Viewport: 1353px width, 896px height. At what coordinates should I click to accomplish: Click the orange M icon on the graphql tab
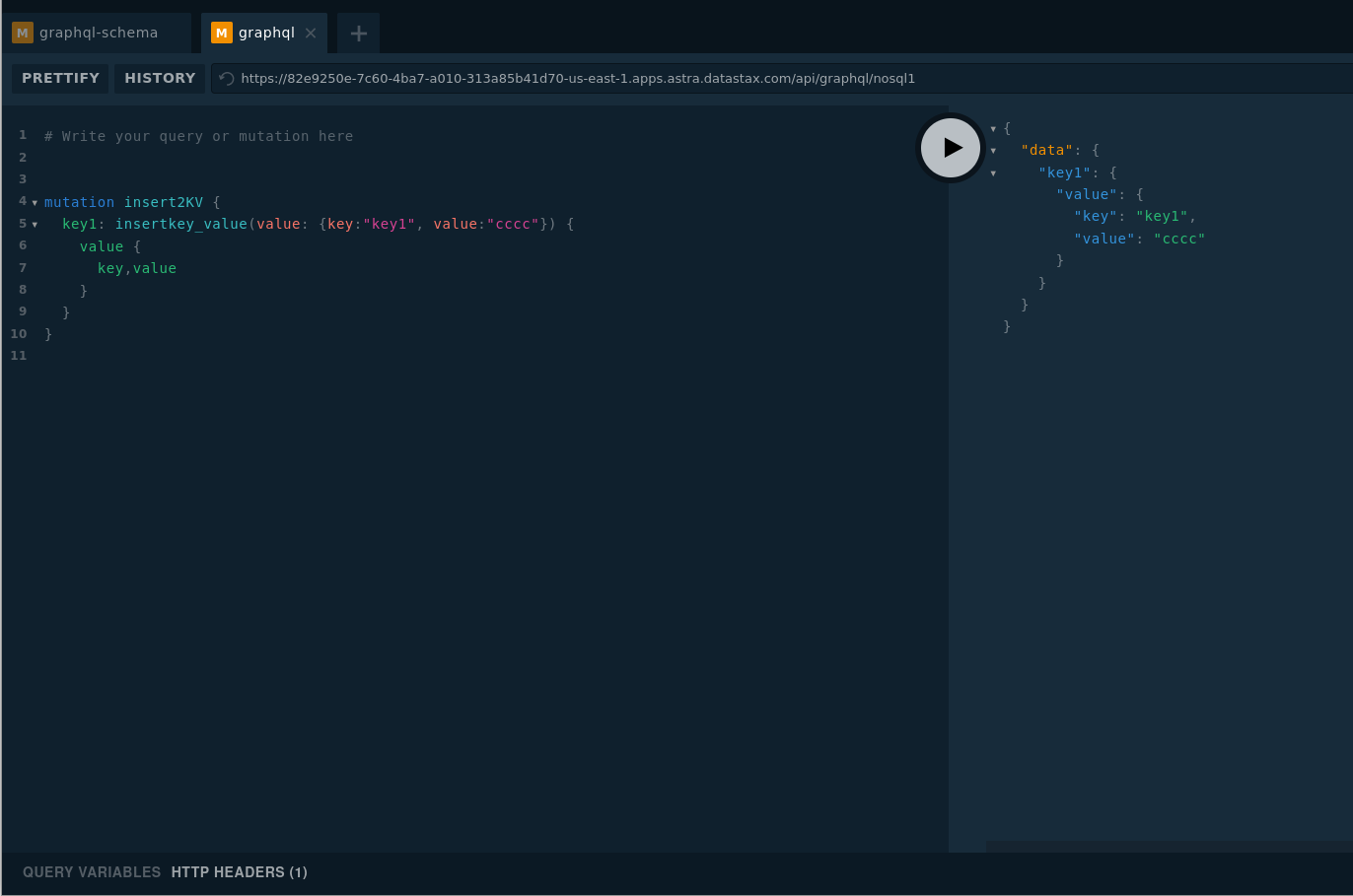coord(221,33)
